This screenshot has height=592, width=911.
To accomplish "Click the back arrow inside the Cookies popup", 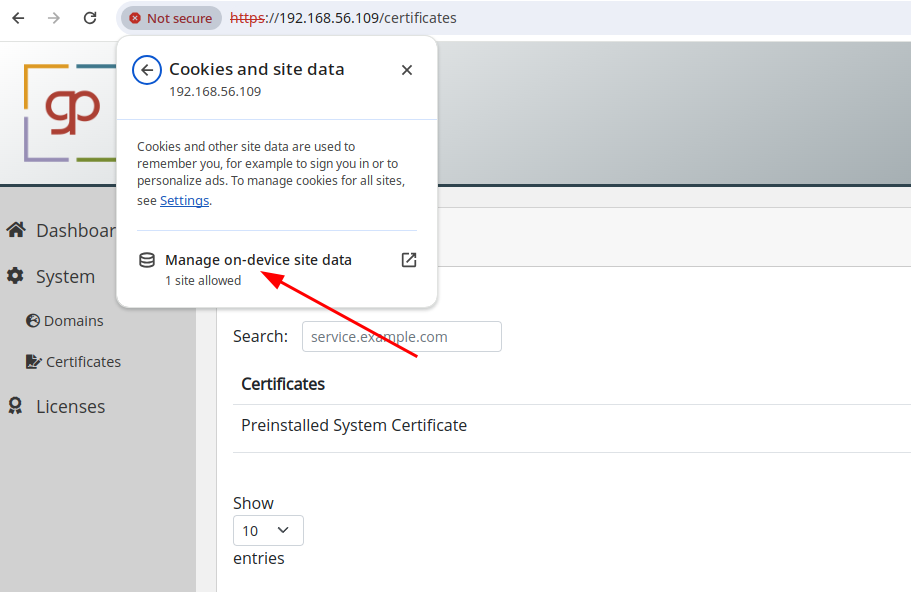I will 146,70.
